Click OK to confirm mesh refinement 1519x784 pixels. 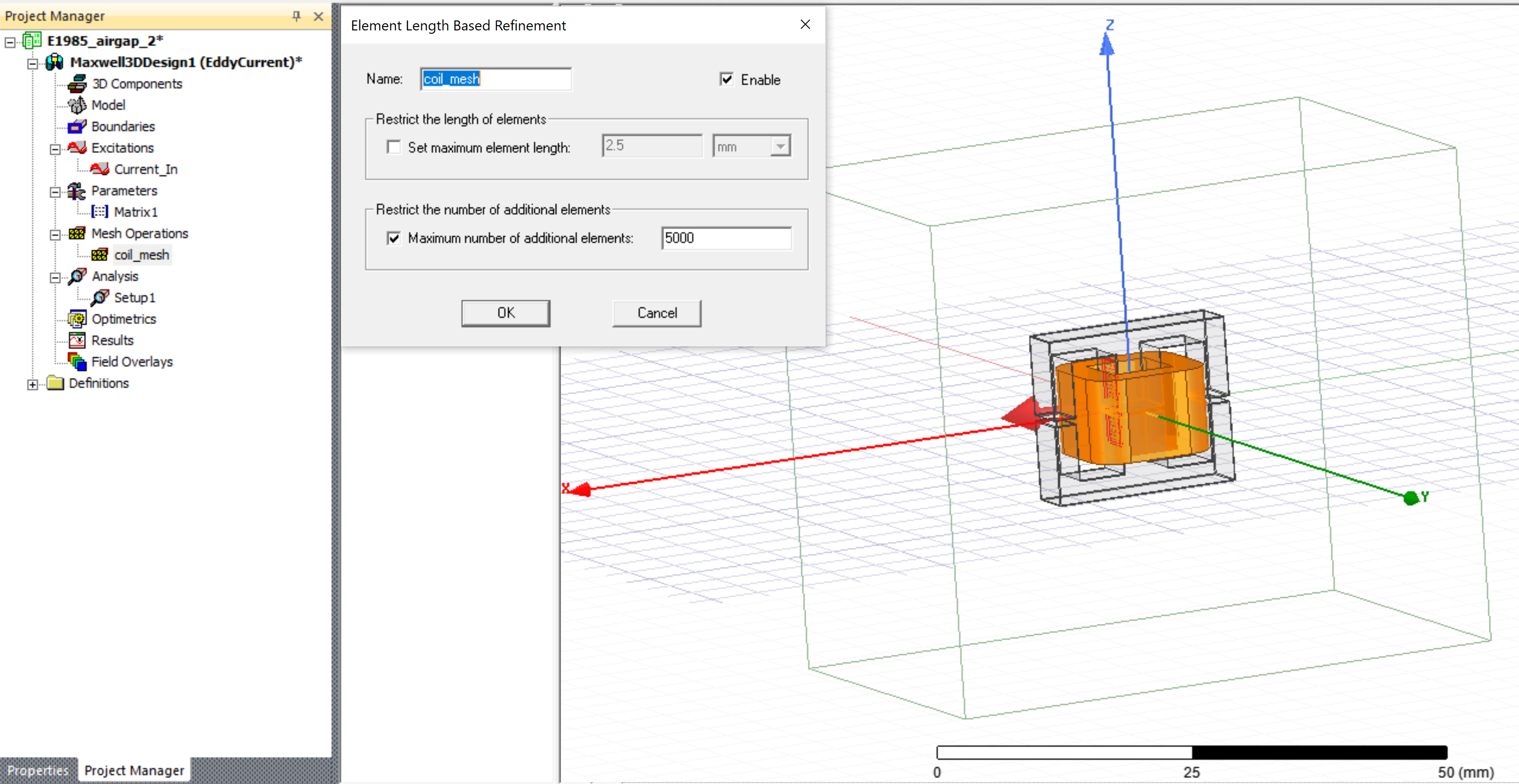pos(505,313)
